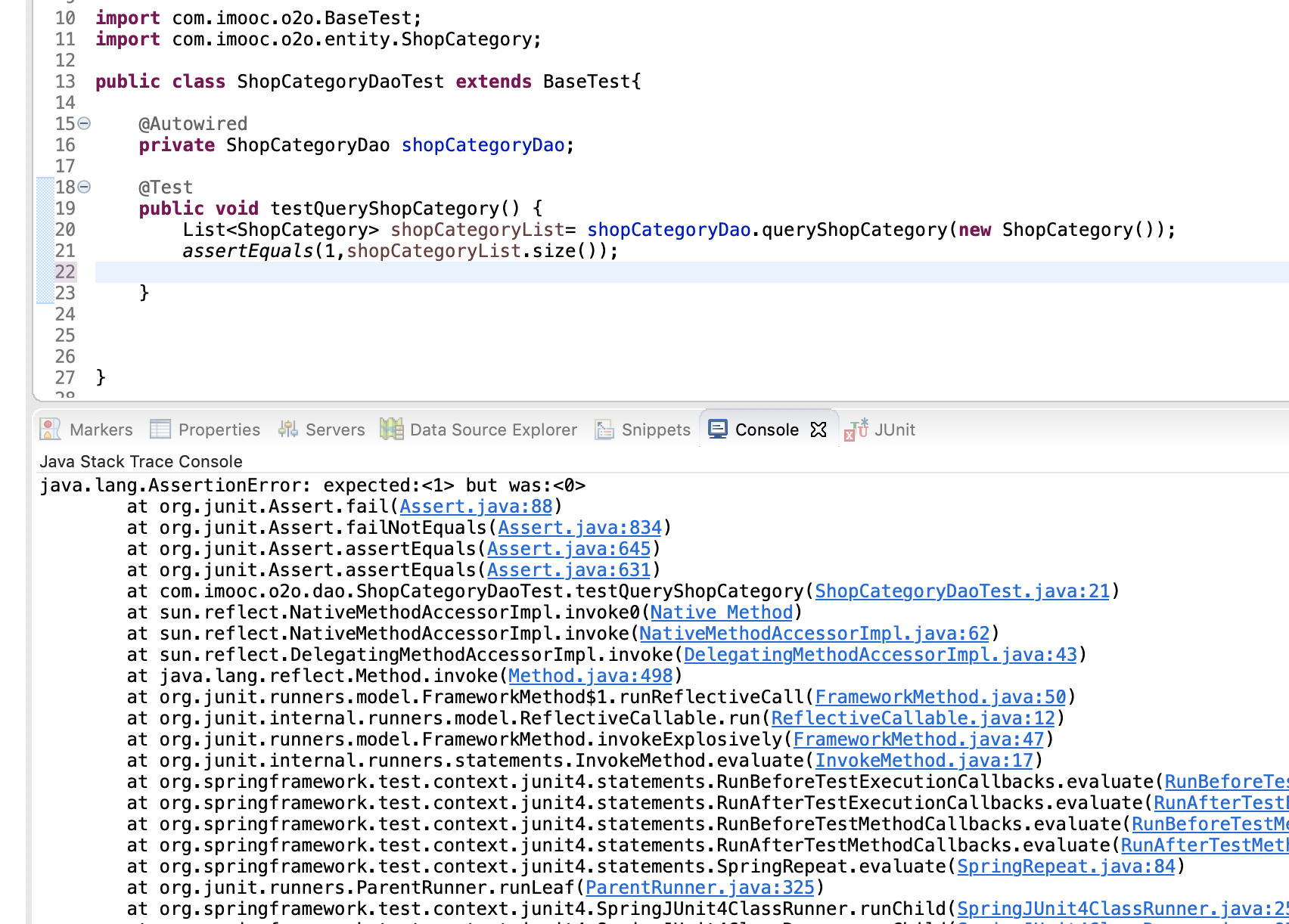This screenshot has width=1289, height=924.
Task: Click the Native Method link
Action: [722, 612]
